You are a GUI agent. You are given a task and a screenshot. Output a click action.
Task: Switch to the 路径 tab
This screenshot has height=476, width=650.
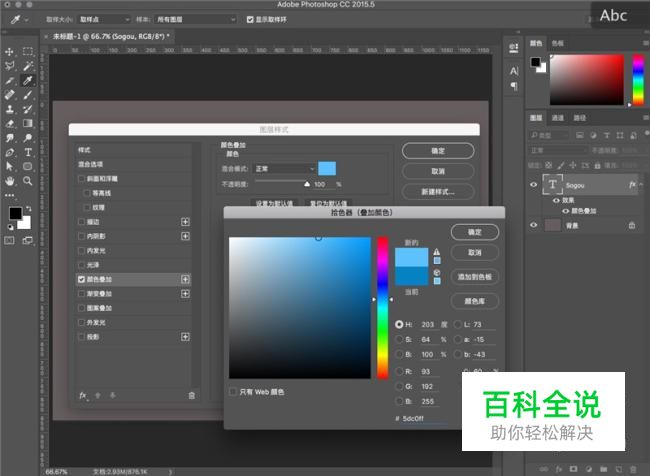click(580, 118)
